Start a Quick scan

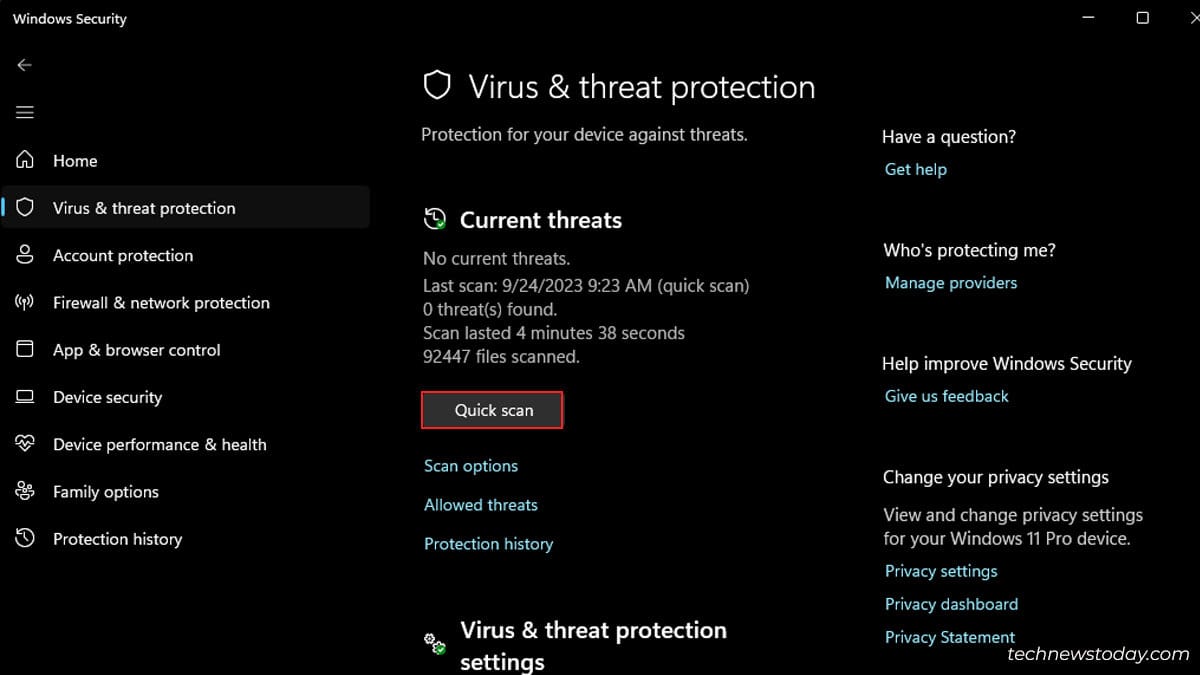492,410
